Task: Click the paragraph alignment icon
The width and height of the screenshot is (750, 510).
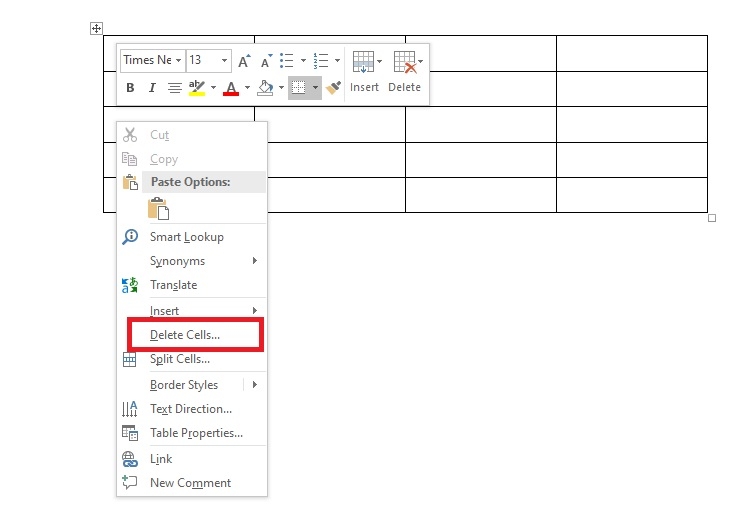Action: point(174,88)
